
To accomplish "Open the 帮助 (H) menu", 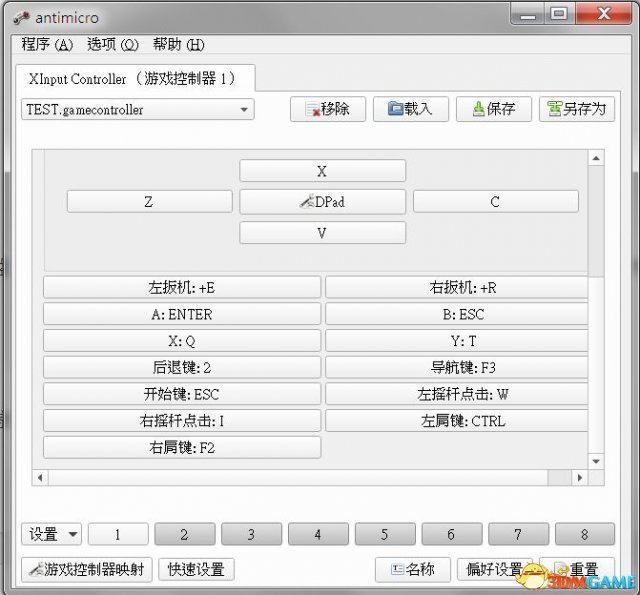I will [179, 44].
